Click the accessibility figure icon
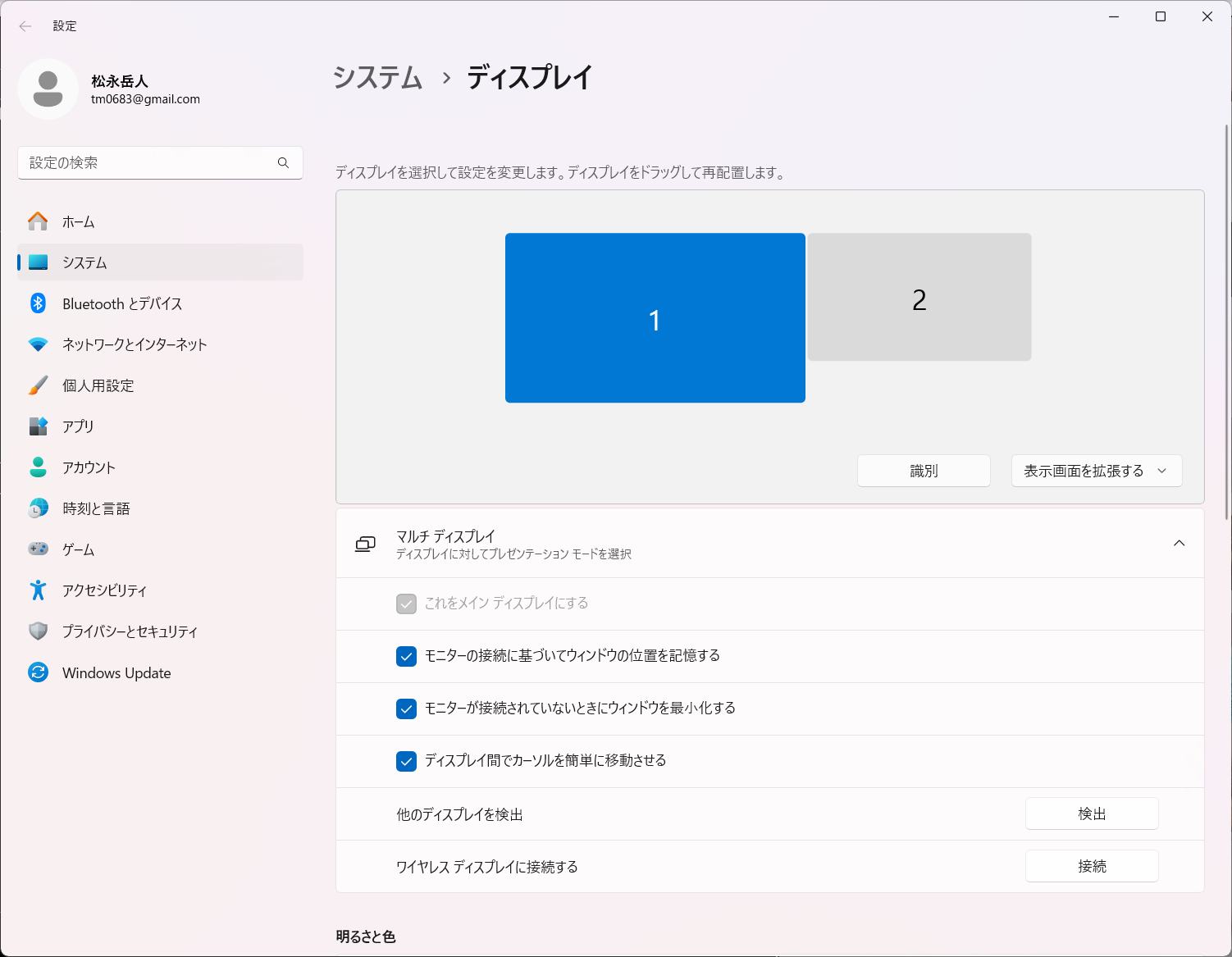The height and width of the screenshot is (957, 1232). coord(38,590)
